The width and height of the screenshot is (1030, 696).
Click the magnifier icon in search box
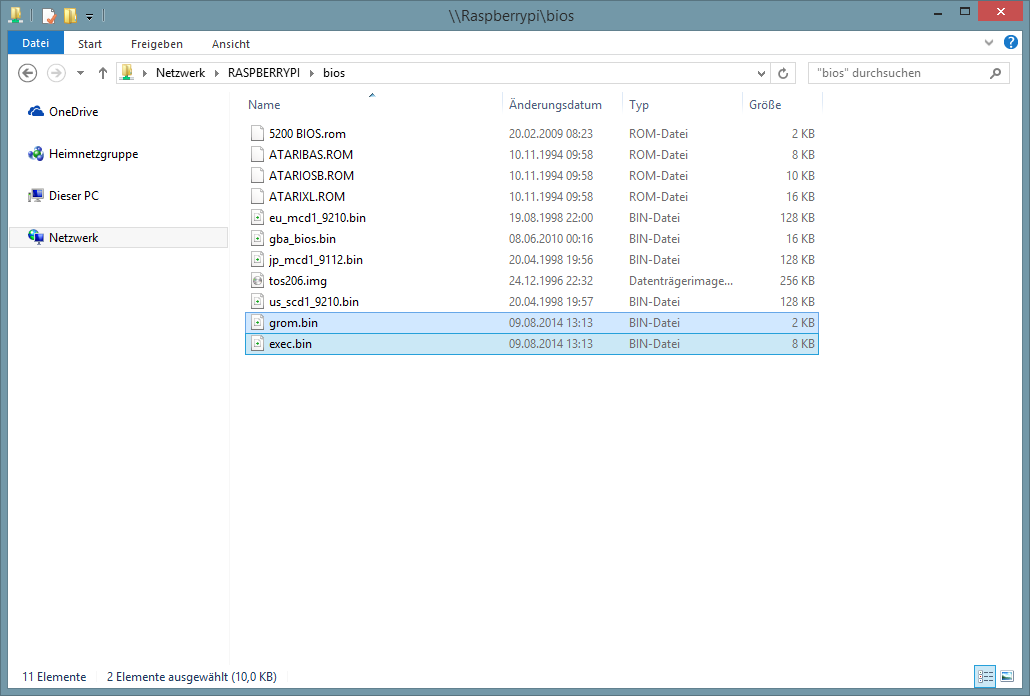pyautogui.click(x=995, y=73)
